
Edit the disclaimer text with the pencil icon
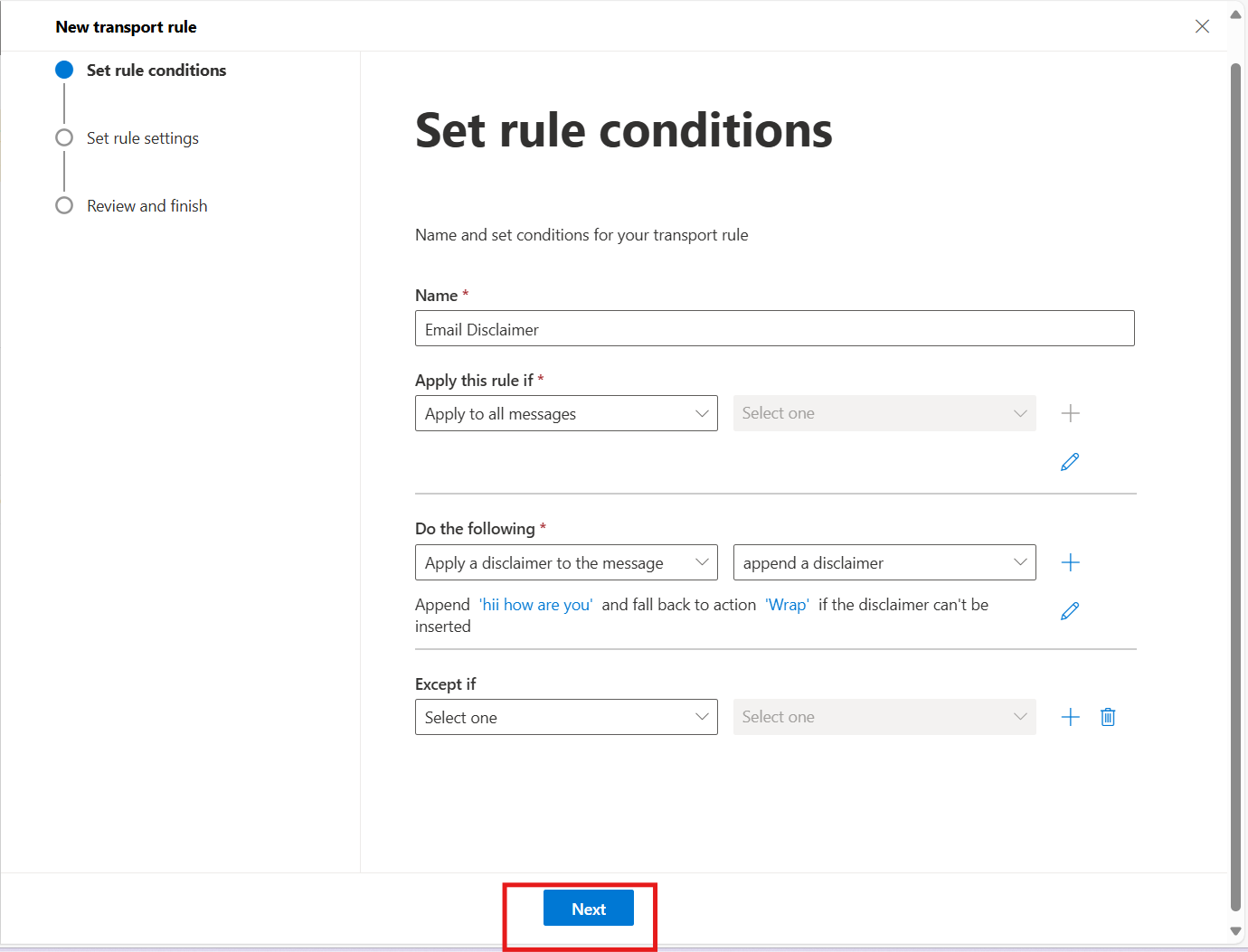[1070, 612]
